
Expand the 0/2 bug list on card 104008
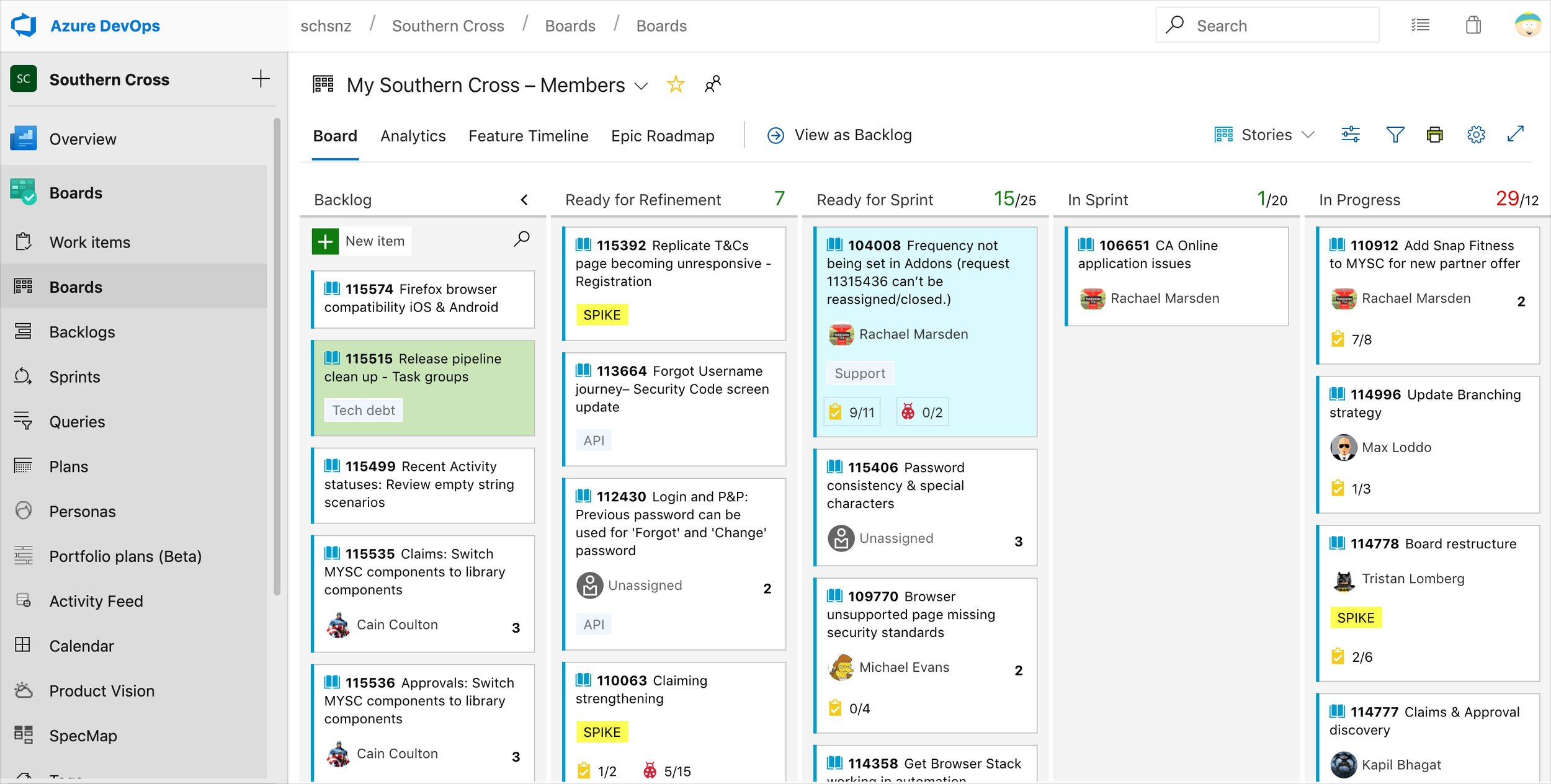[x=923, y=412]
